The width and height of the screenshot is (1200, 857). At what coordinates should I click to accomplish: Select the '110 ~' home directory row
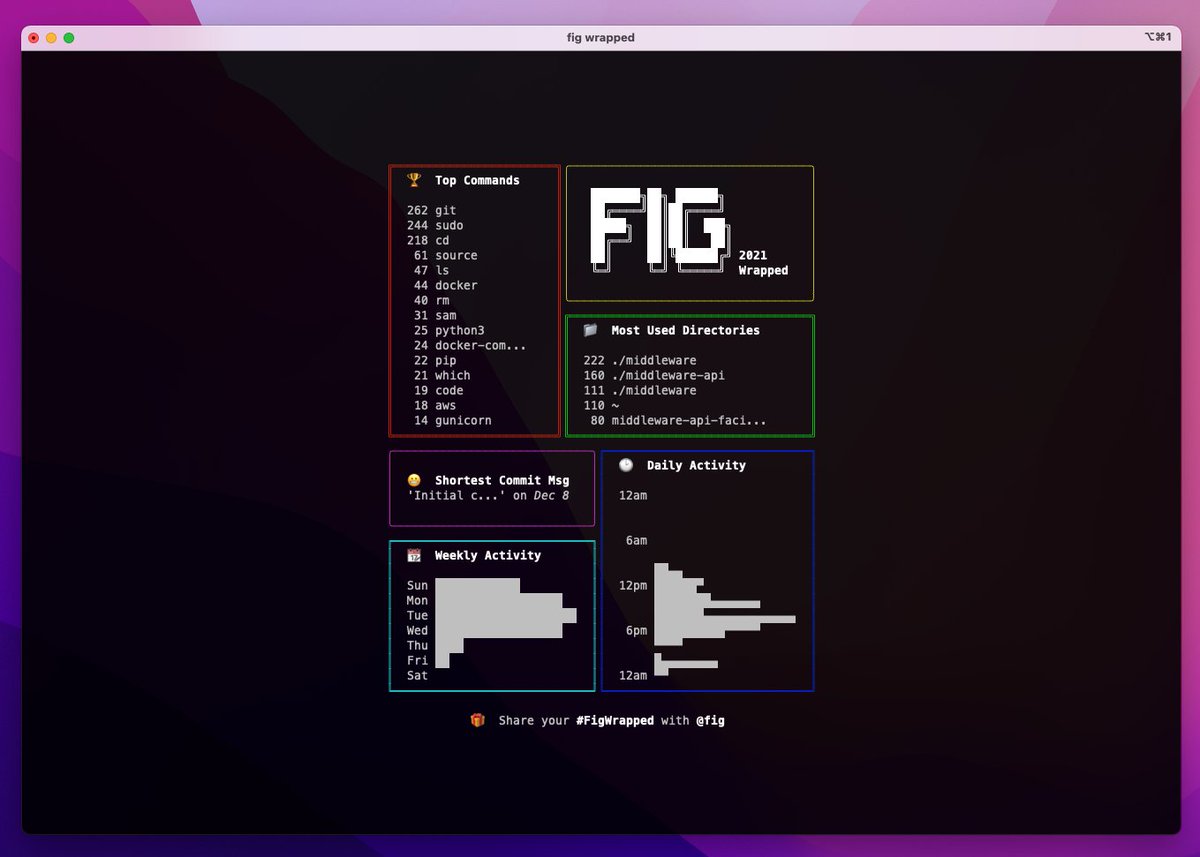601,405
